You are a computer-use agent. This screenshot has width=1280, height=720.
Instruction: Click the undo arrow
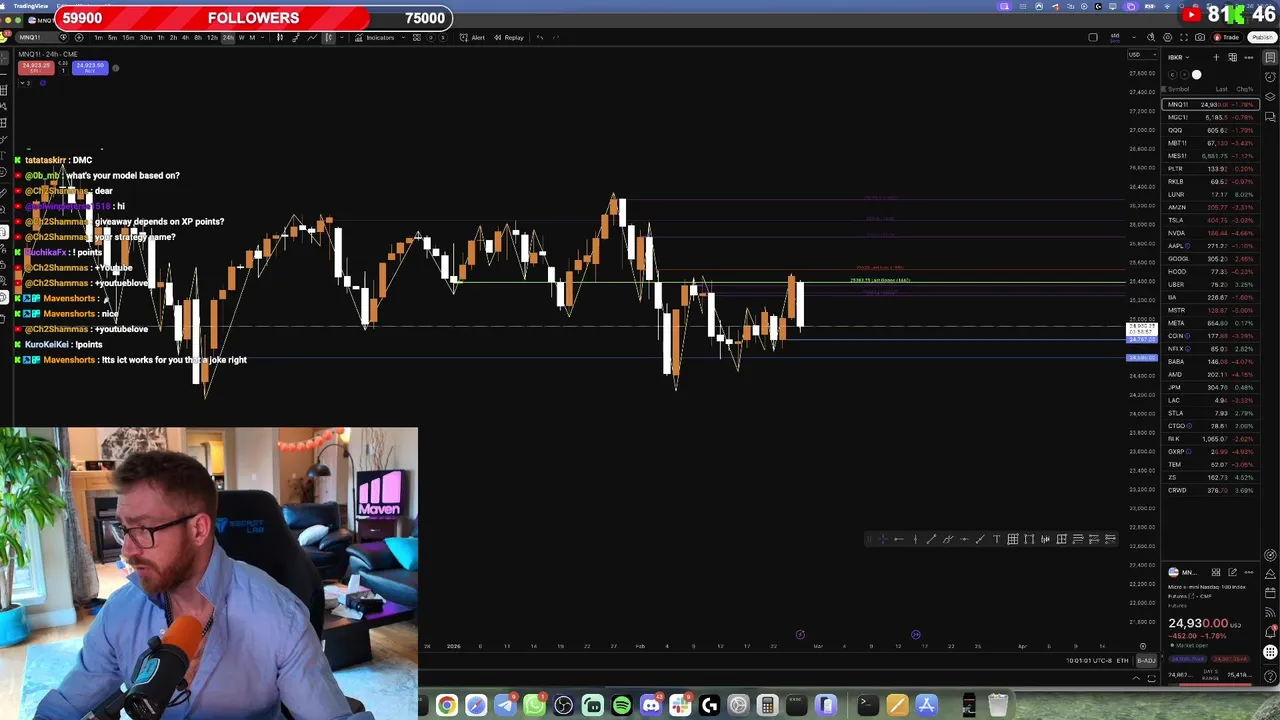540,38
